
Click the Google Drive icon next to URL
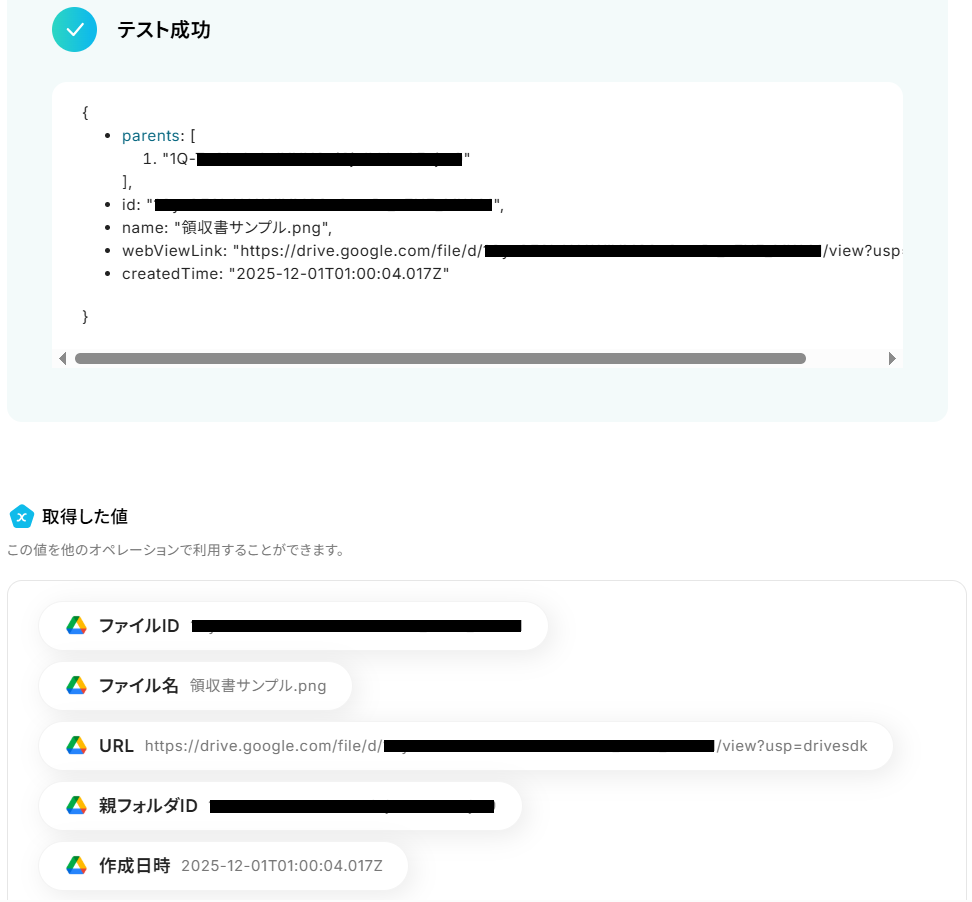pos(76,746)
